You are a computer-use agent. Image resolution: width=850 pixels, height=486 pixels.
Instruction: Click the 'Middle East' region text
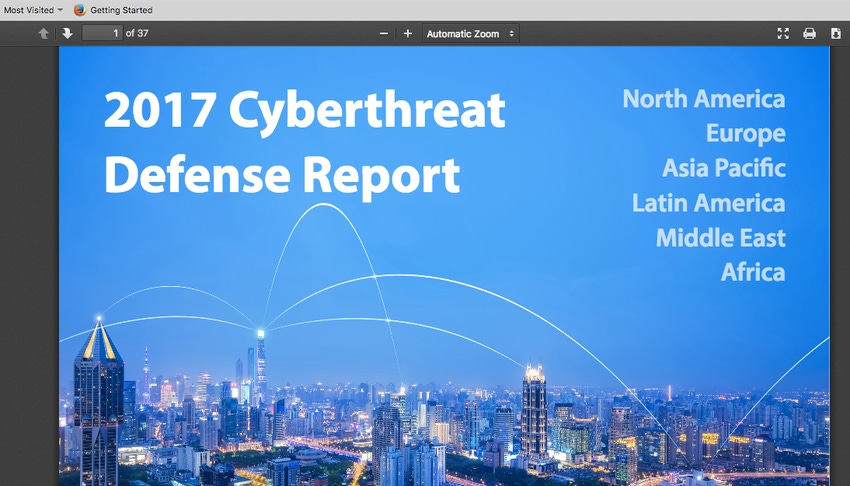[720, 238]
